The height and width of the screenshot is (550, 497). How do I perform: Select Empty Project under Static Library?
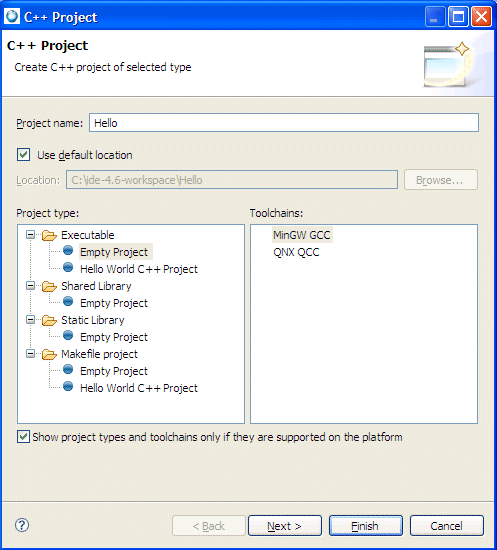tap(114, 337)
